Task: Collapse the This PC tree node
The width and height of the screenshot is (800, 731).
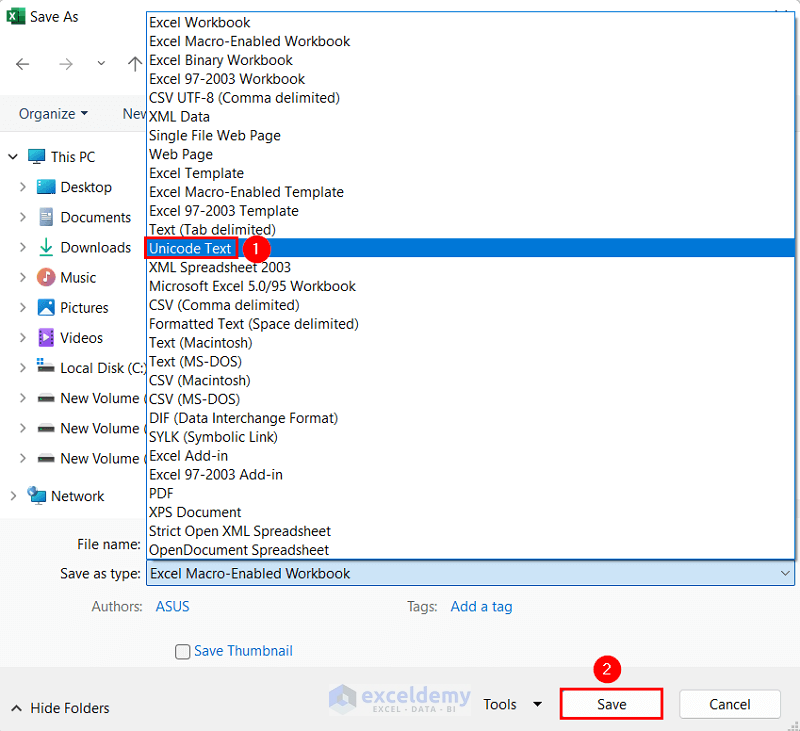Action: 13,157
